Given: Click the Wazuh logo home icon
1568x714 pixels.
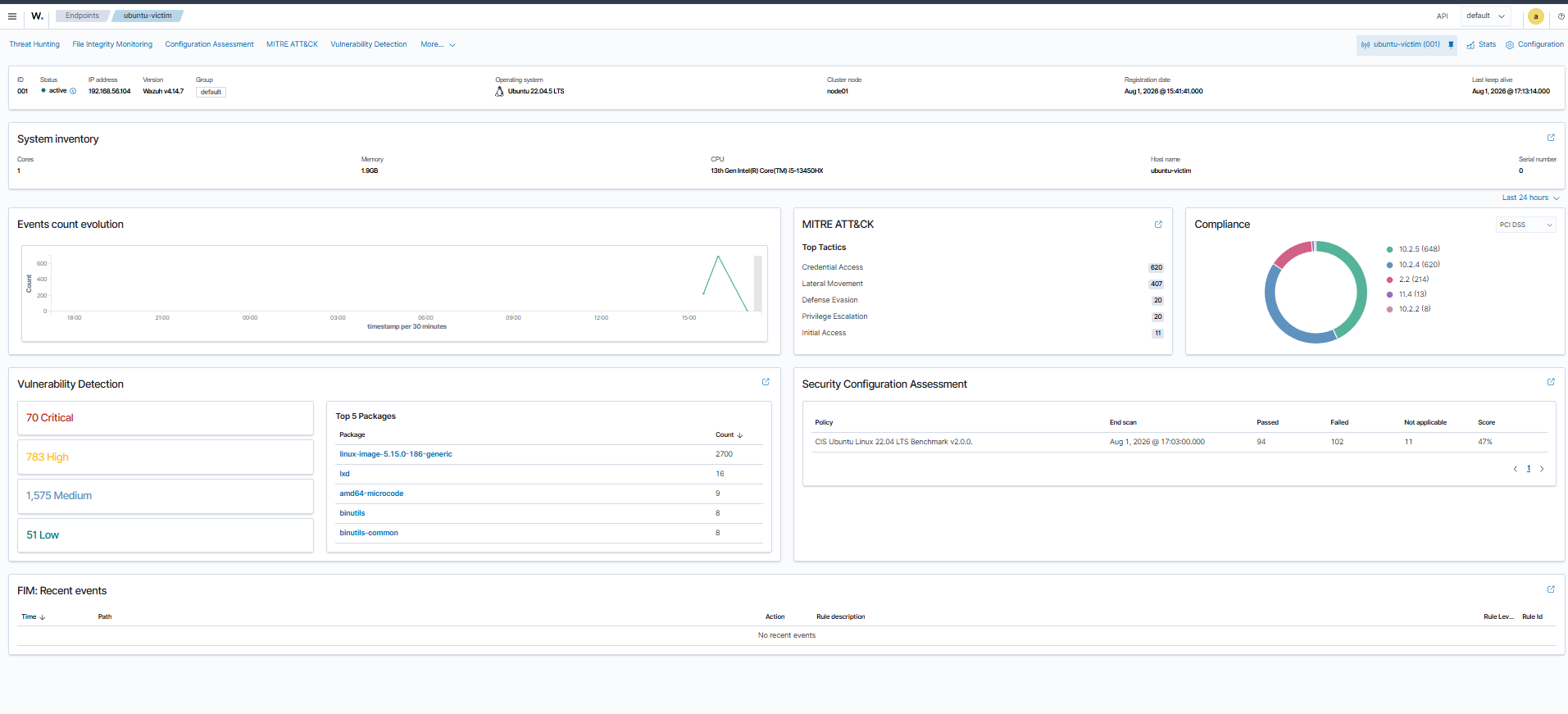Looking at the screenshot, I should tap(37, 16).
